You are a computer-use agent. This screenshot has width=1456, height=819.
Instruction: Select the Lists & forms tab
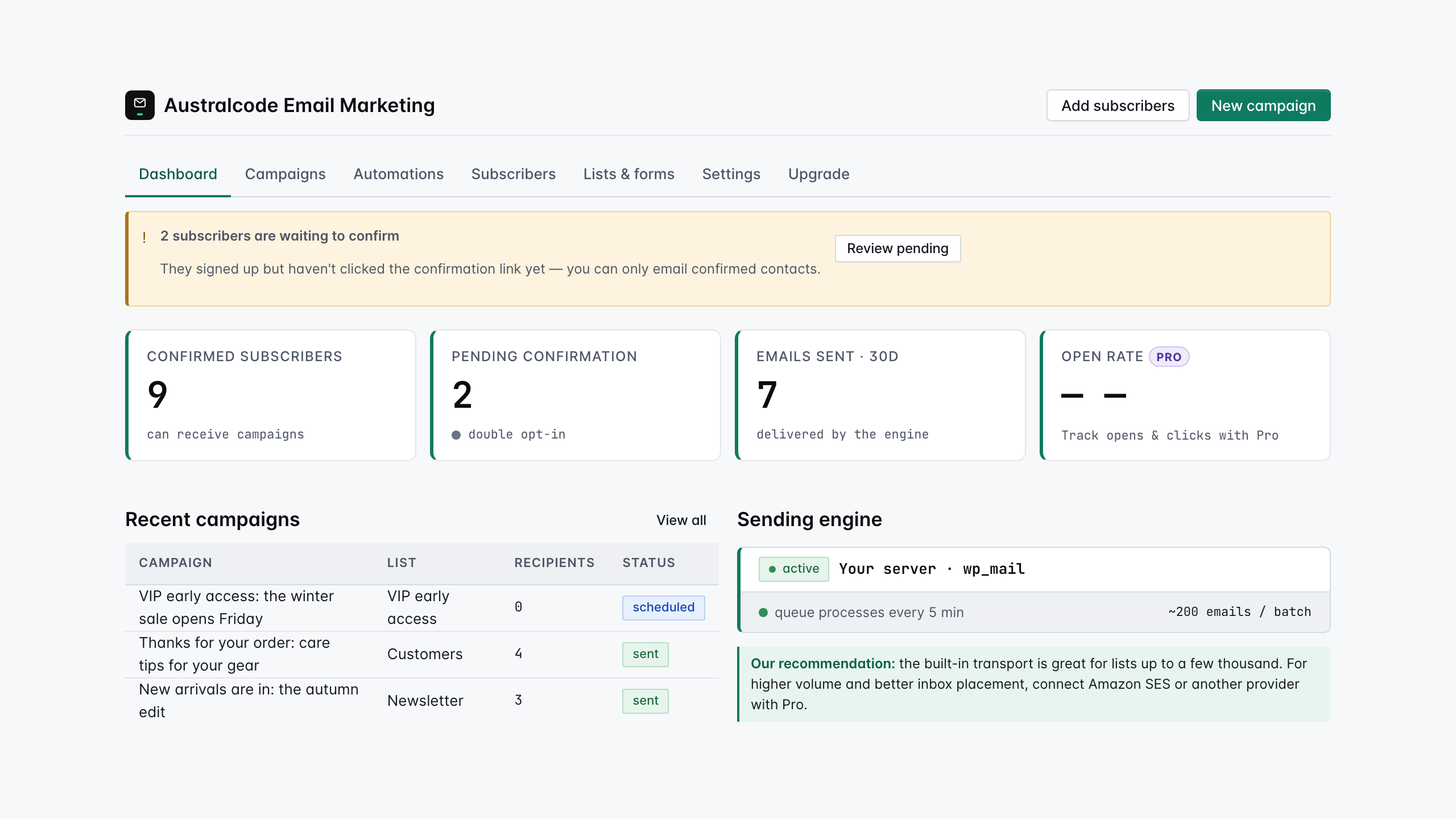click(x=629, y=174)
